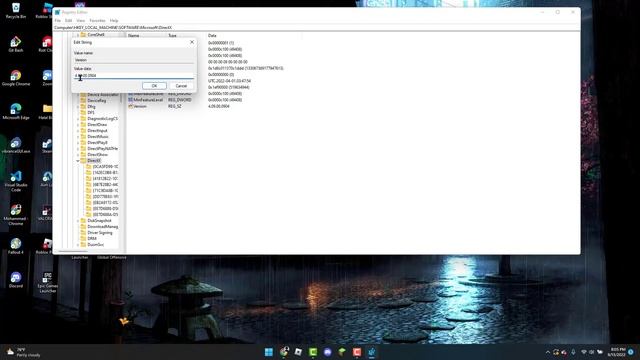The image size is (640, 360).
Task: Open the Google Chrome desktop shortcut
Action: [x=16, y=78]
